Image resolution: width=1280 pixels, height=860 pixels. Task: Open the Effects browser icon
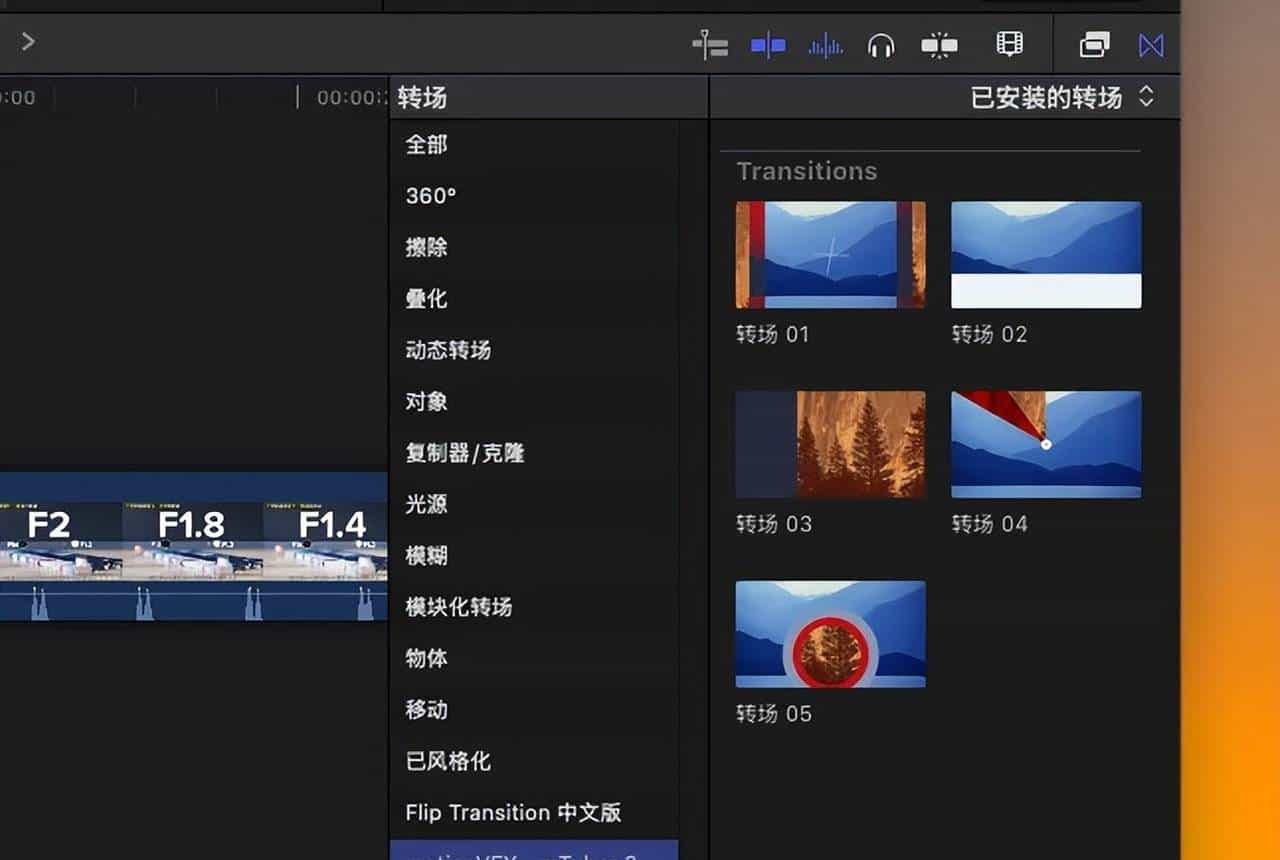(x=1093, y=45)
